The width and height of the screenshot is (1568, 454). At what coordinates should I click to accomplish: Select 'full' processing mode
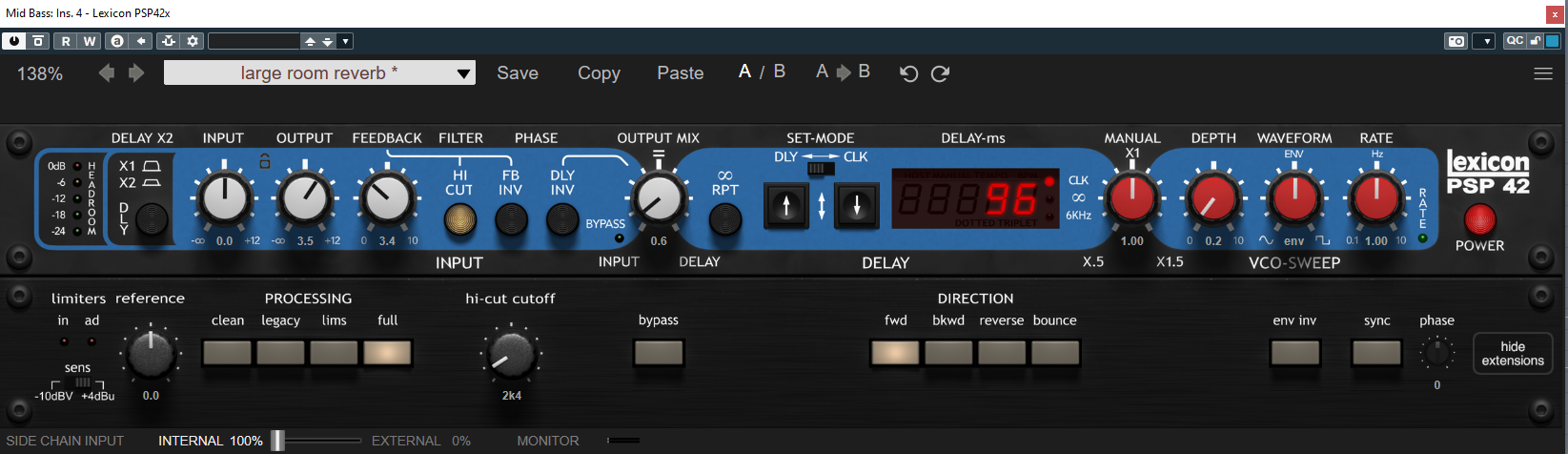387,352
